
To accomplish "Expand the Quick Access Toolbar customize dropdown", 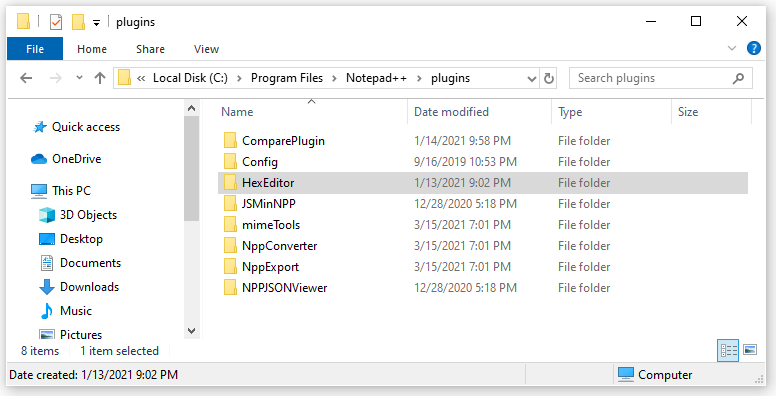I will [x=97, y=22].
